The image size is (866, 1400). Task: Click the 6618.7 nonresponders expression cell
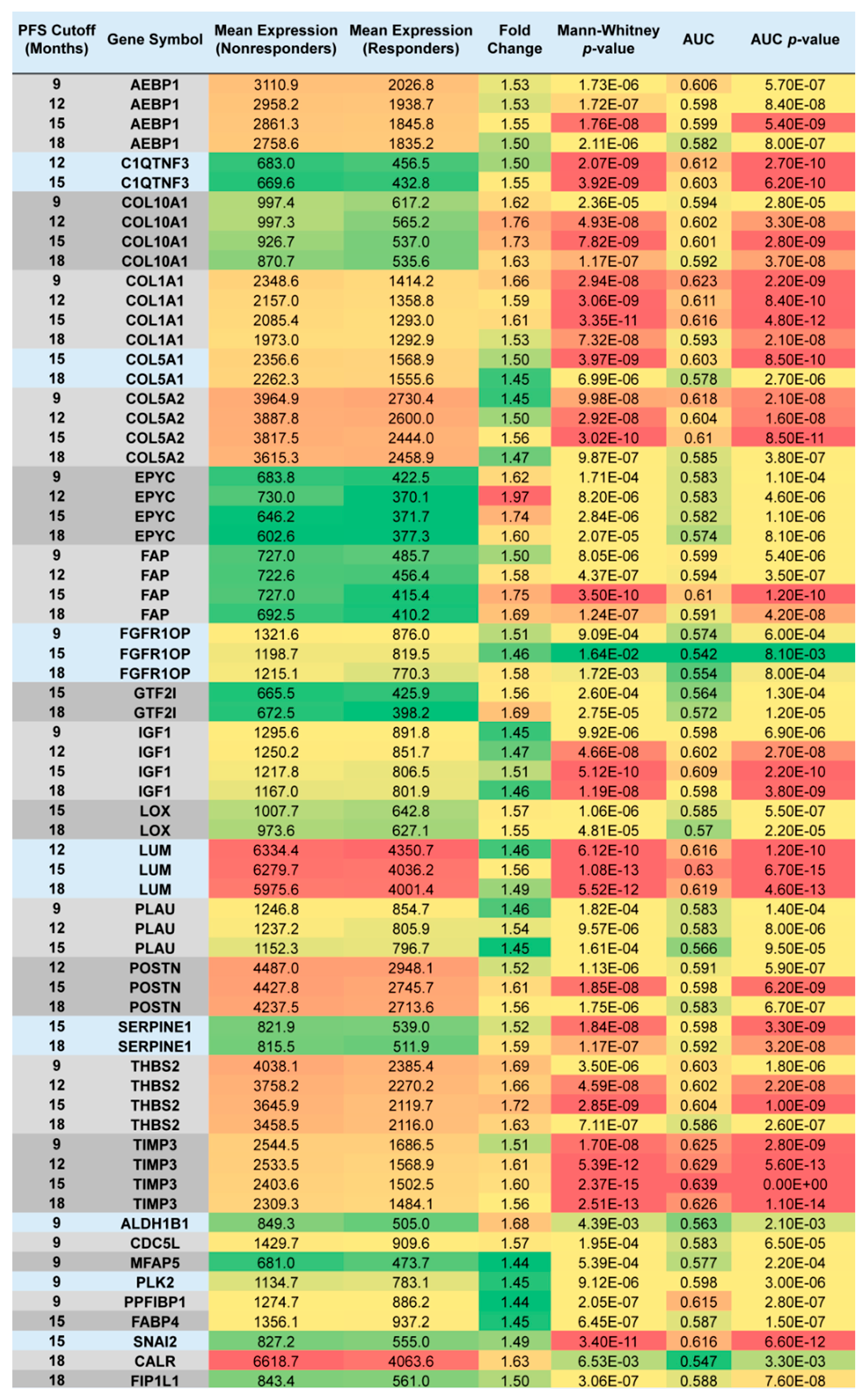(x=276, y=1360)
